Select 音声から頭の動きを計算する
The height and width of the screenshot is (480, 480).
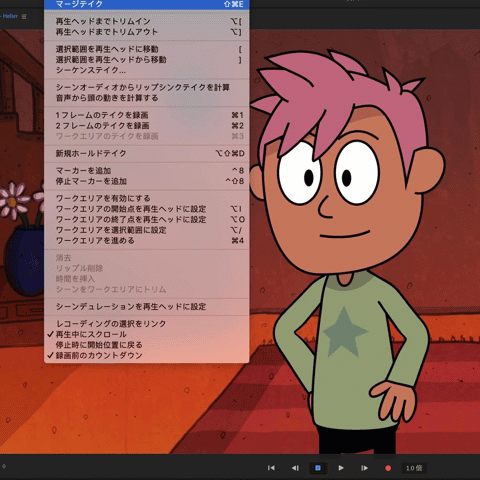(147, 98)
